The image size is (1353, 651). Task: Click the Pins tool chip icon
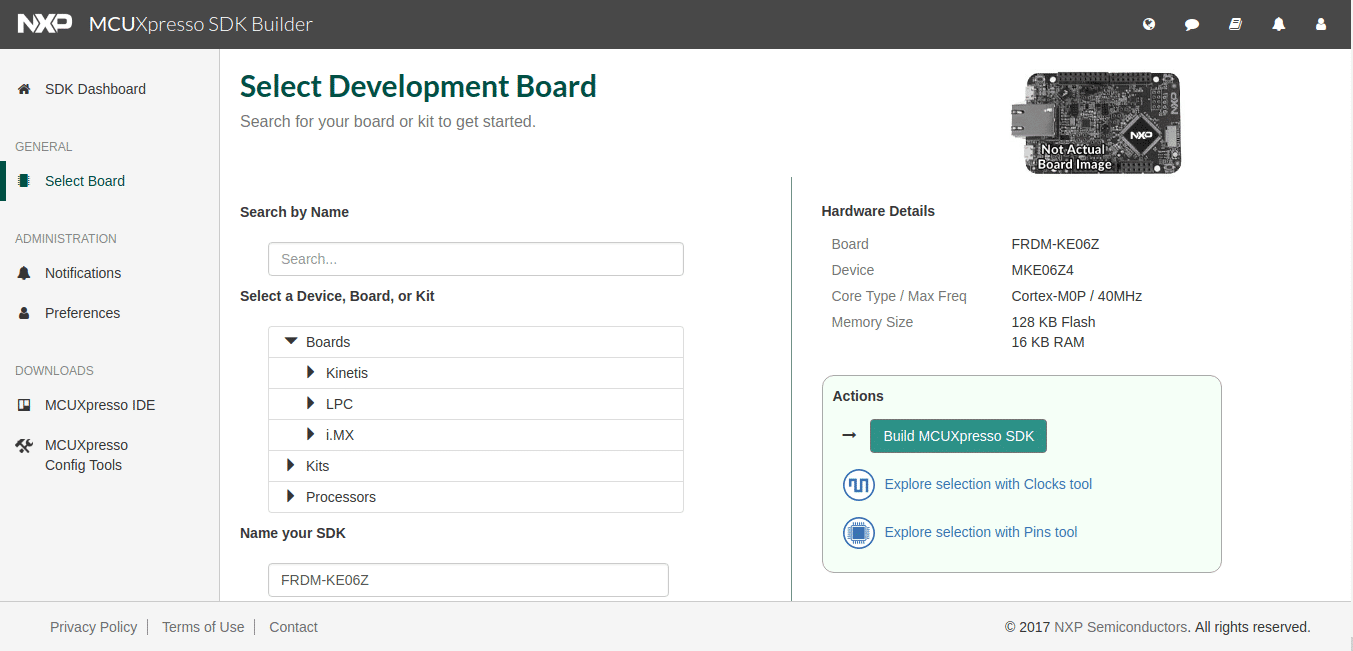coord(858,533)
